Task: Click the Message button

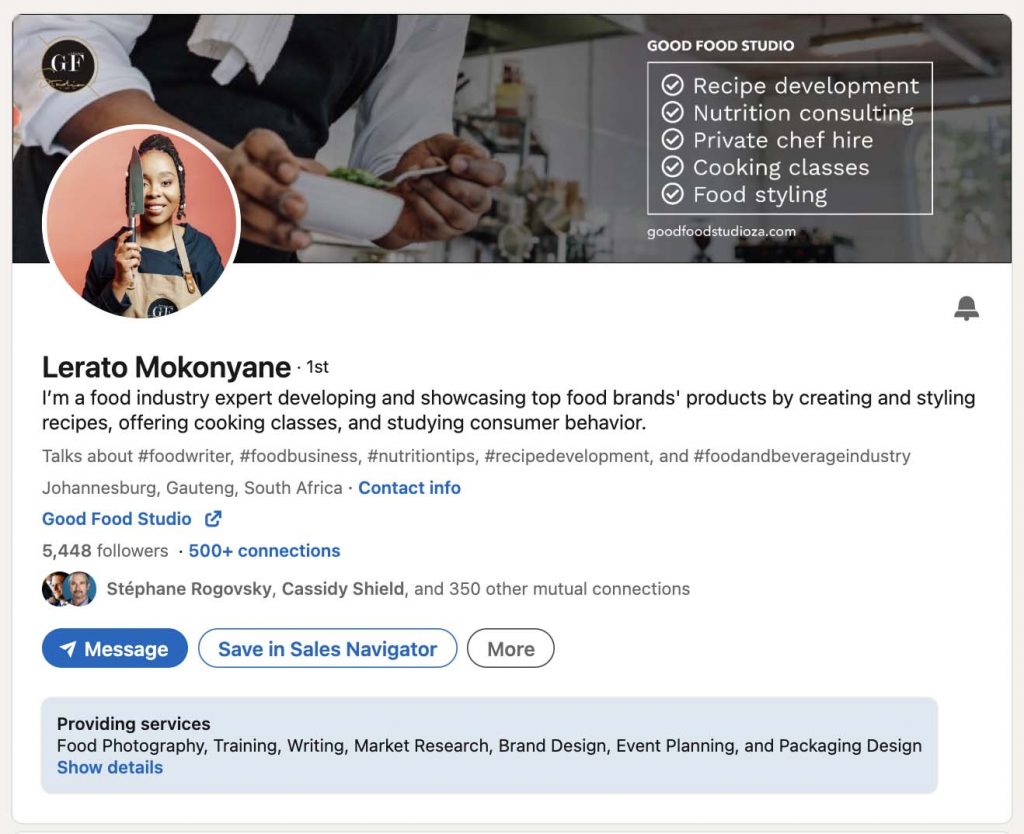Action: point(114,648)
